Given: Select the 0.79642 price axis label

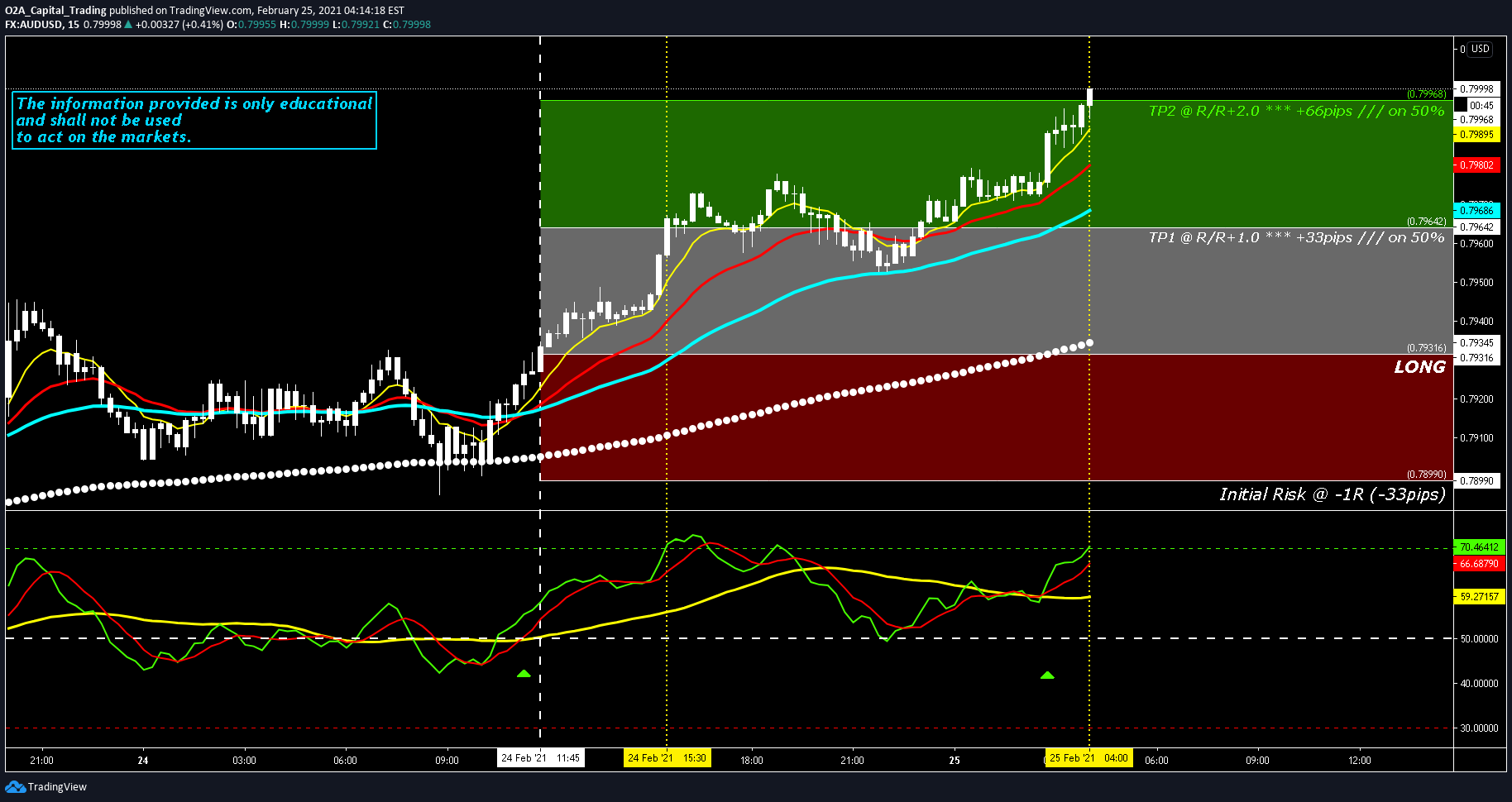Looking at the screenshot, I should pos(1476,227).
